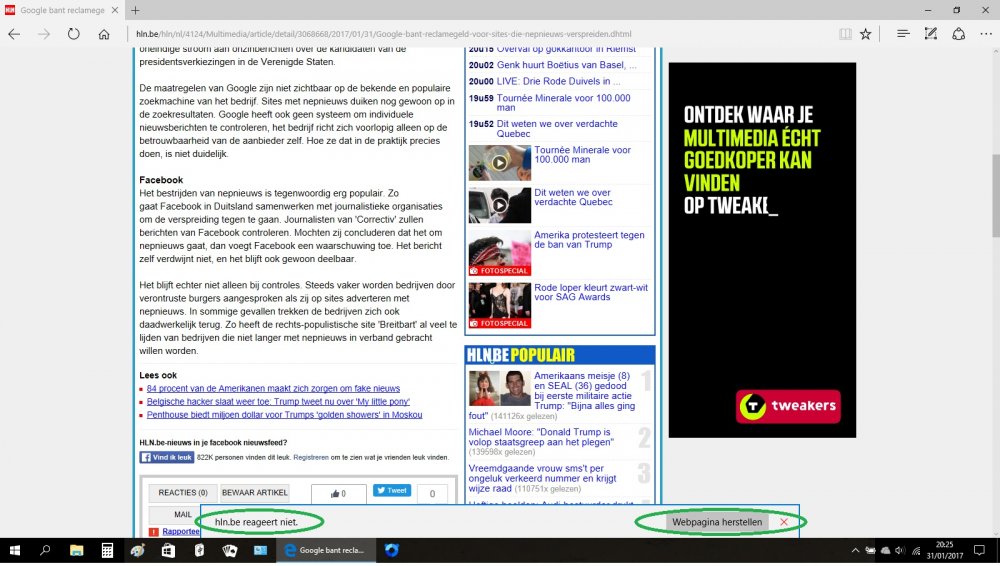This screenshot has width=1000, height=566.
Task: Click the address bar URL
Action: coord(383,34)
